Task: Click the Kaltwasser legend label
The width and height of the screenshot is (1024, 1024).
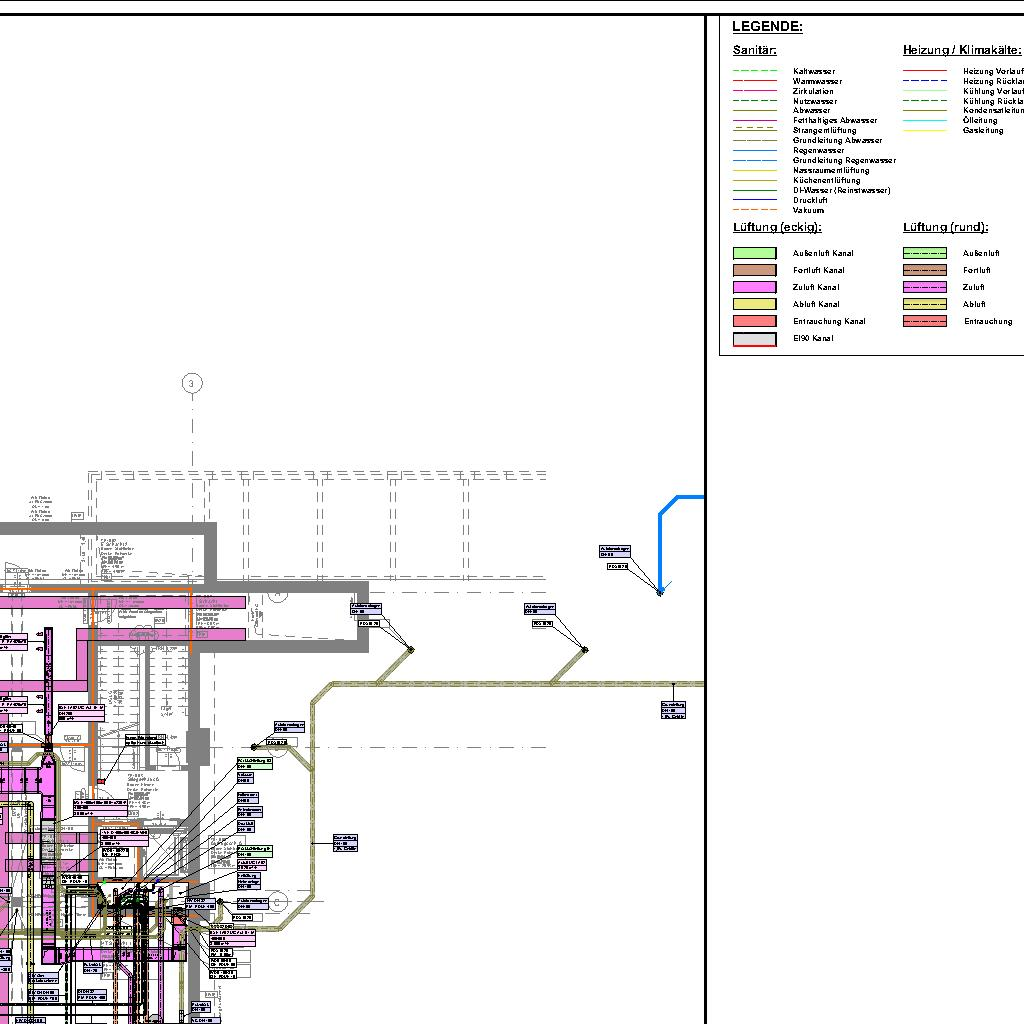Action: pyautogui.click(x=813, y=72)
